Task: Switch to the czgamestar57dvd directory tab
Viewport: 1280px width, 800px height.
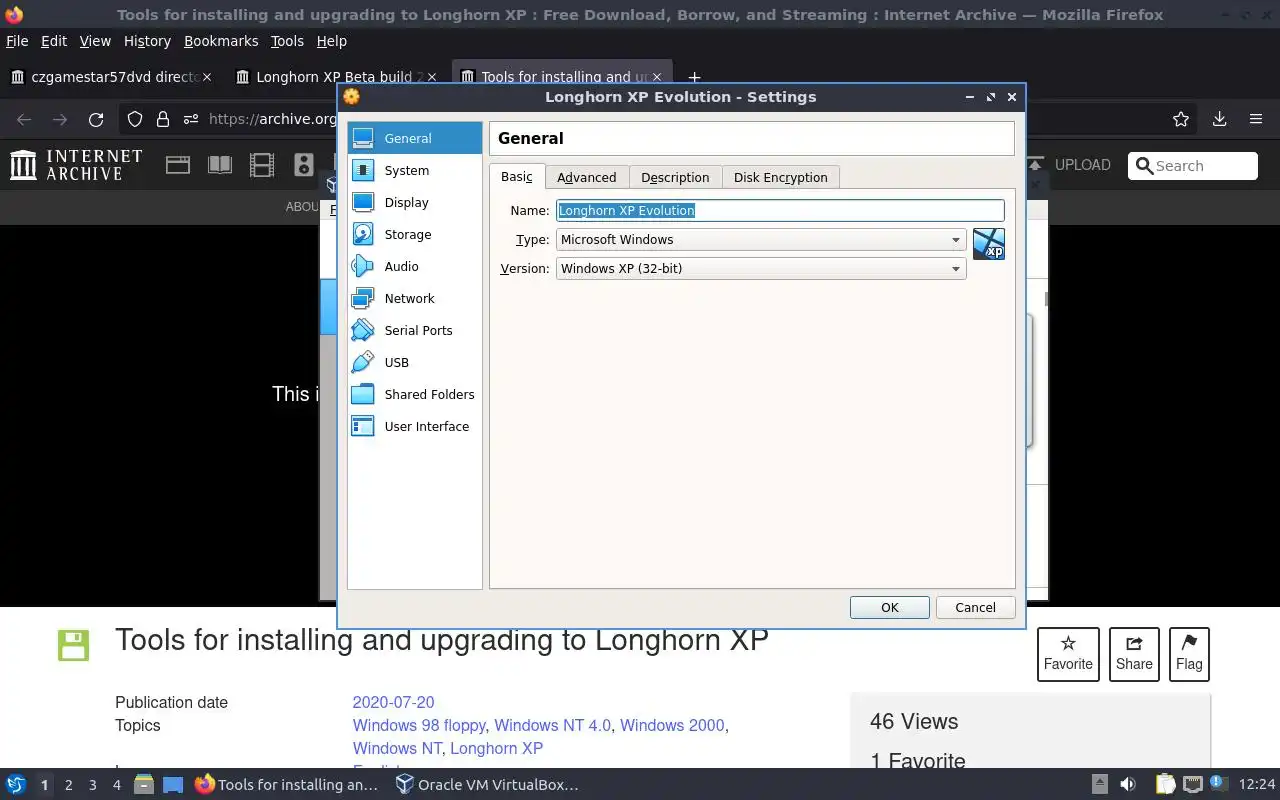Action: click(114, 77)
